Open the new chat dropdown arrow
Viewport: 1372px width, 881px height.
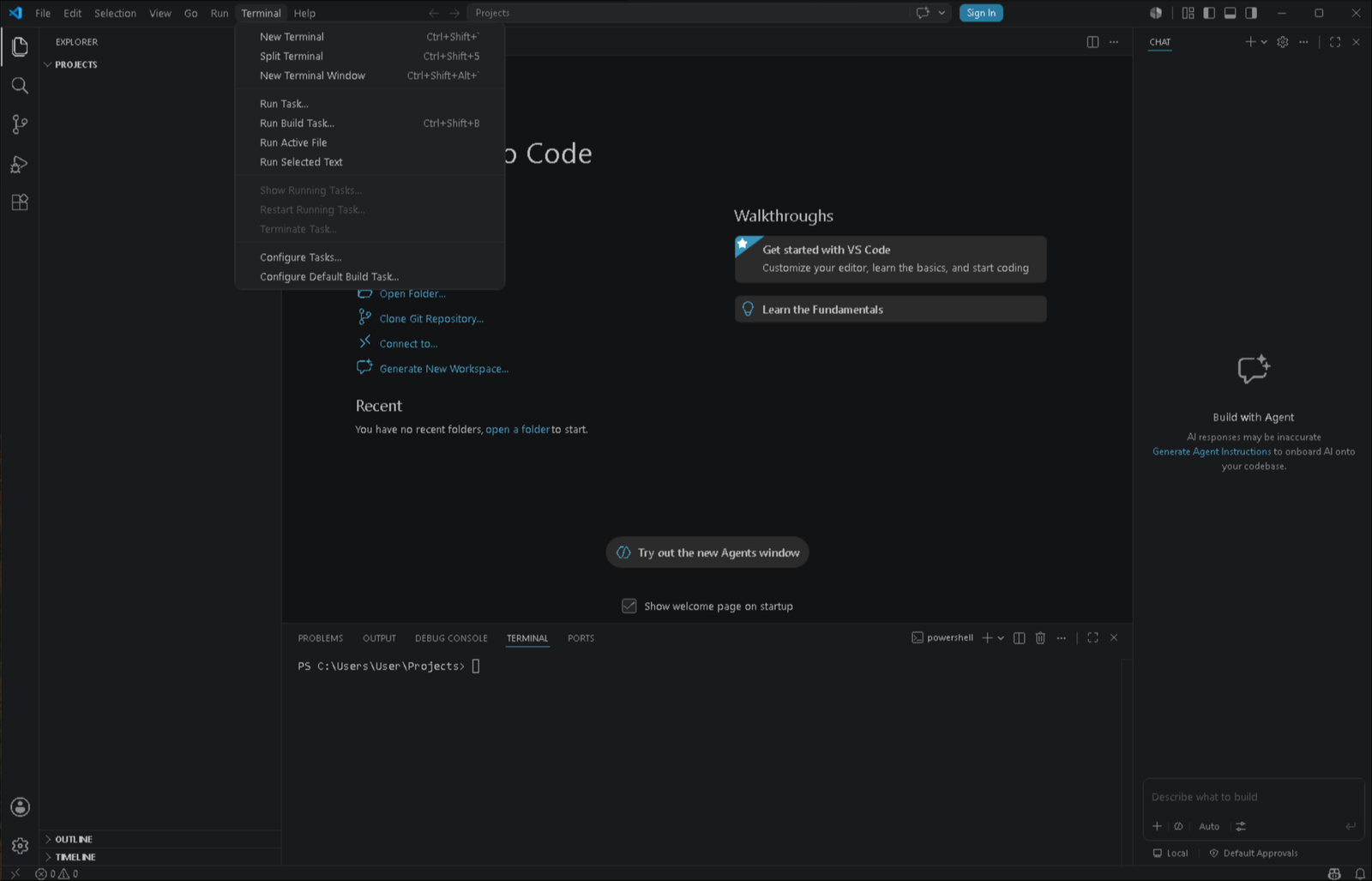coord(1264,42)
